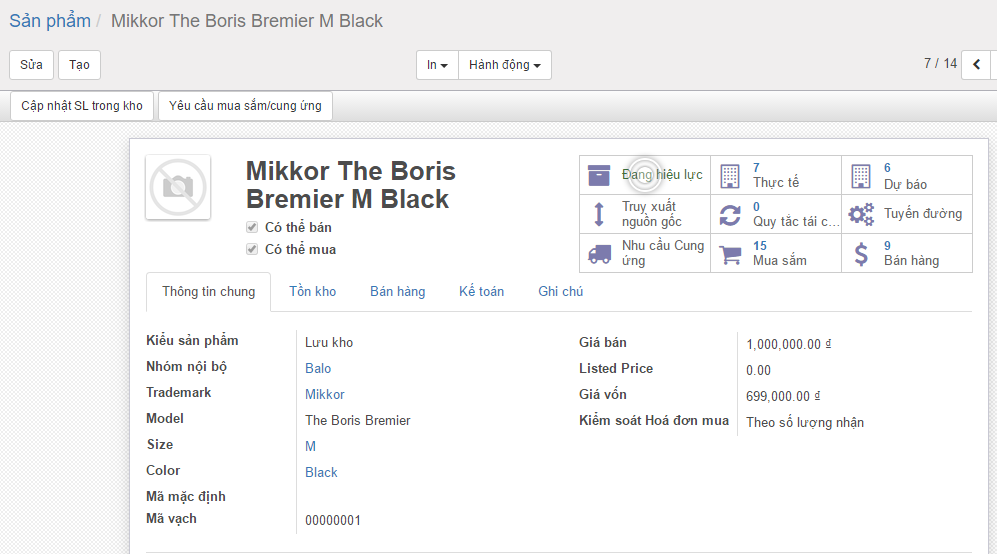The image size is (997, 554).
Task: Open Truy xuất nguồn gốc label
Action: (652, 214)
